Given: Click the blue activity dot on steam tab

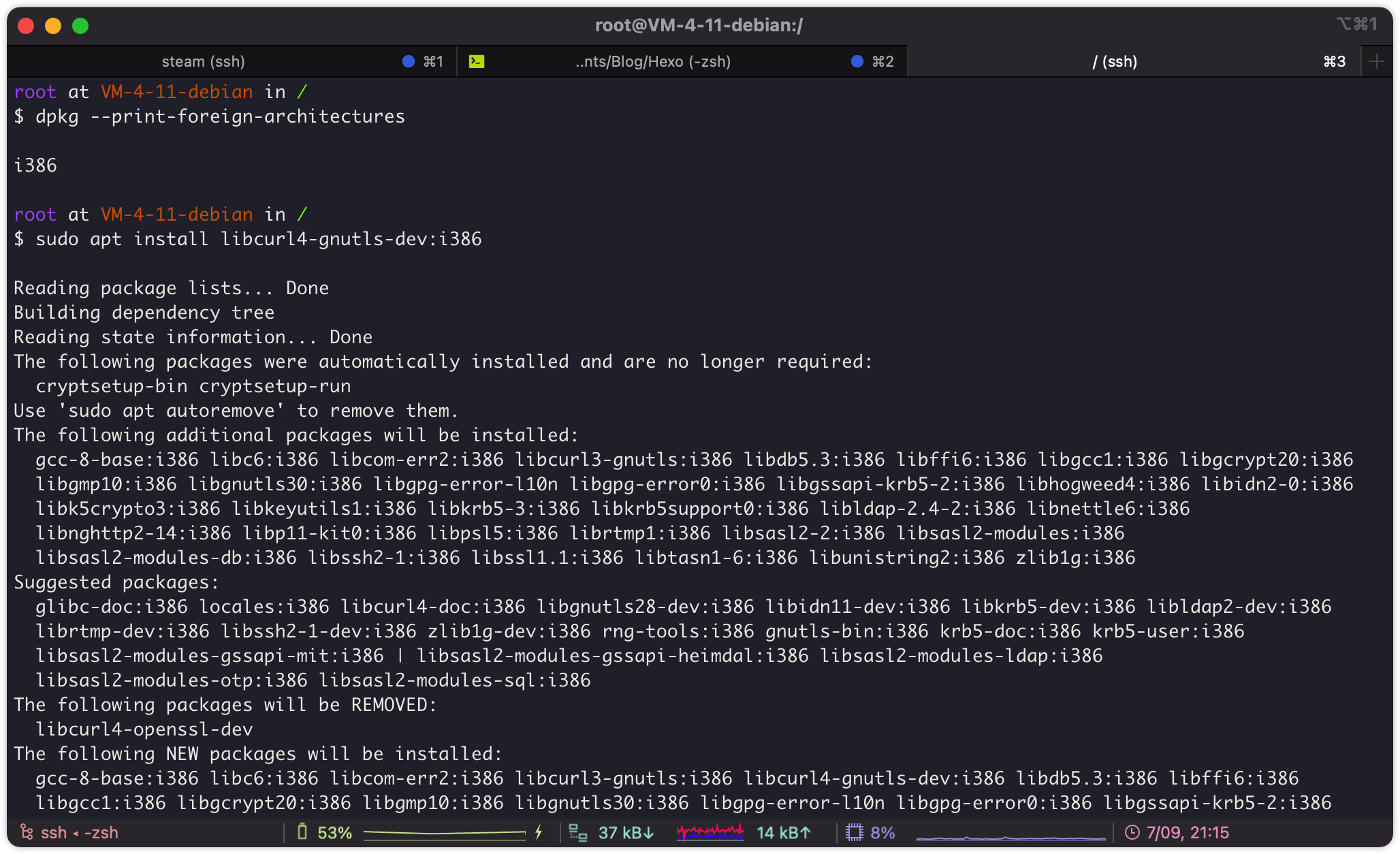Looking at the screenshot, I should [409, 61].
